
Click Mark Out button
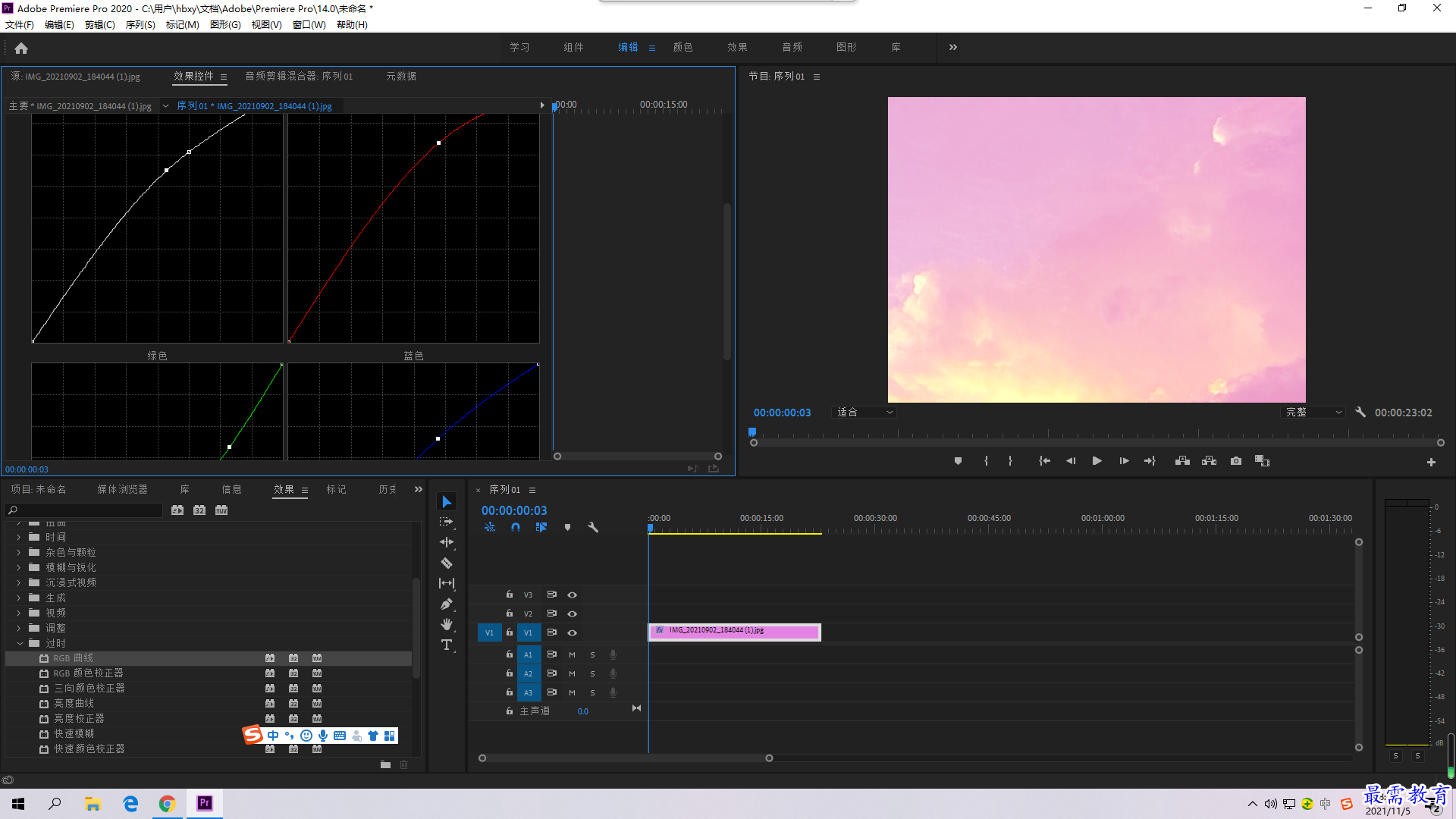point(1010,461)
